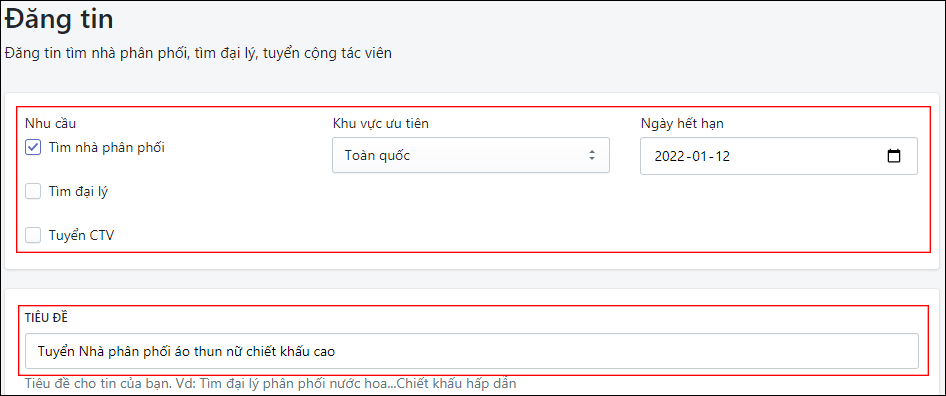The height and width of the screenshot is (396, 946).
Task: Uncheck the Tìm nhà phân phối checkbox
Action: tap(33, 147)
